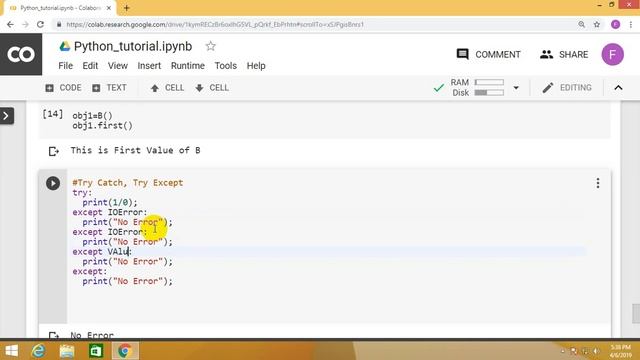Open the Tools menu

click(226, 66)
